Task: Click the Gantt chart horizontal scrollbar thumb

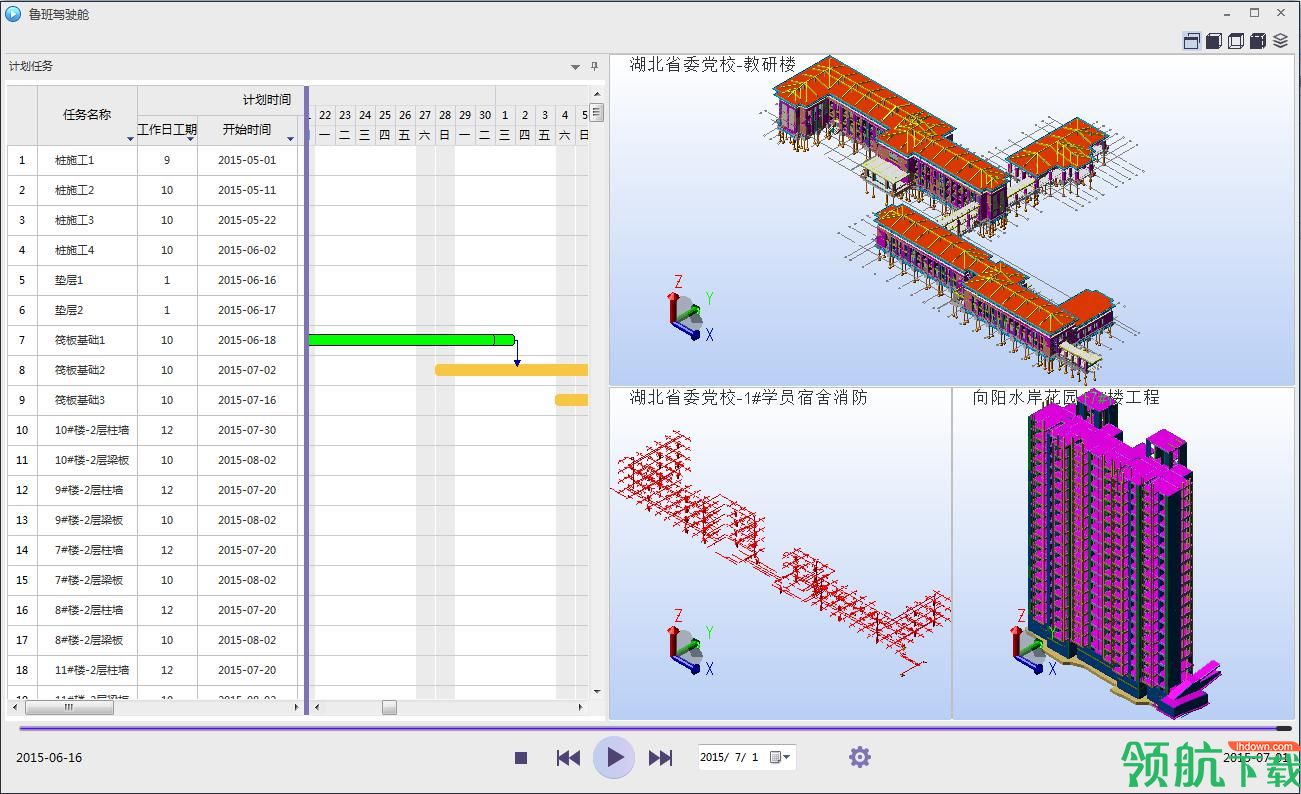Action: [x=389, y=707]
